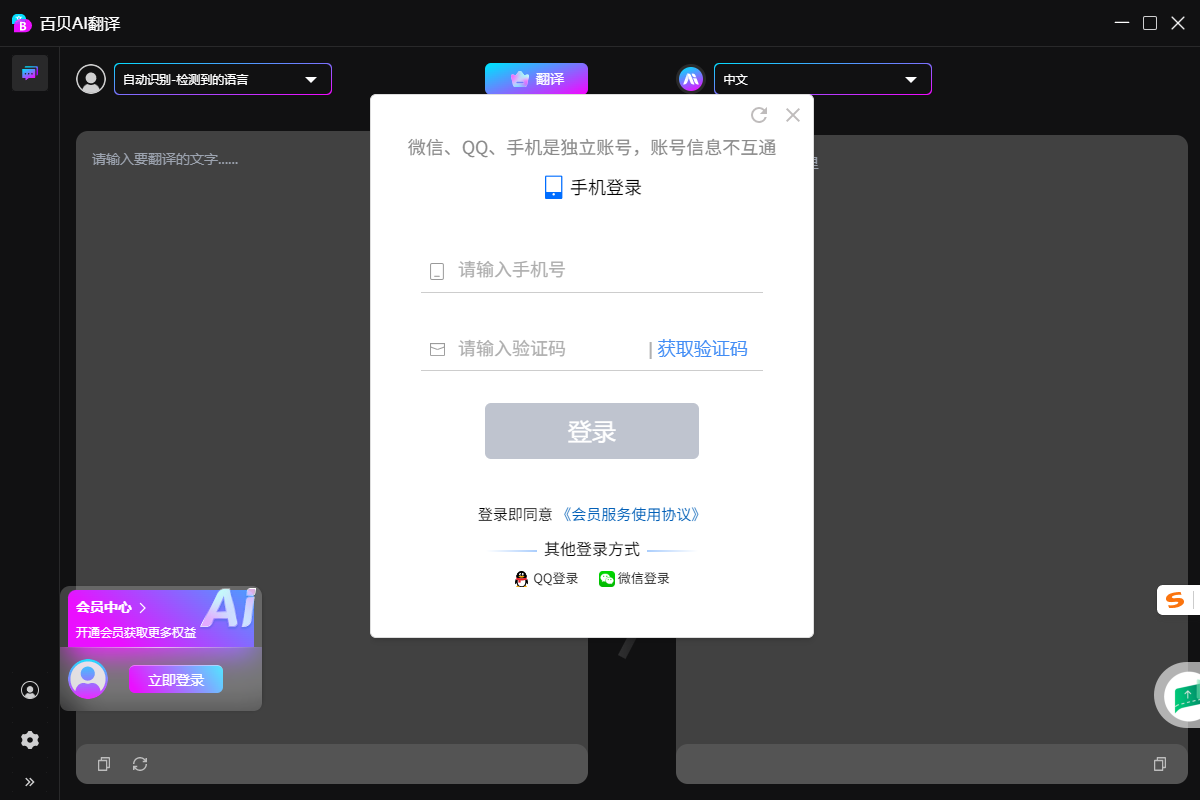Screen dimensions: 1200x800
Task: Click the 百贝AI翻译 app logo
Action: pyautogui.click(x=21, y=23)
